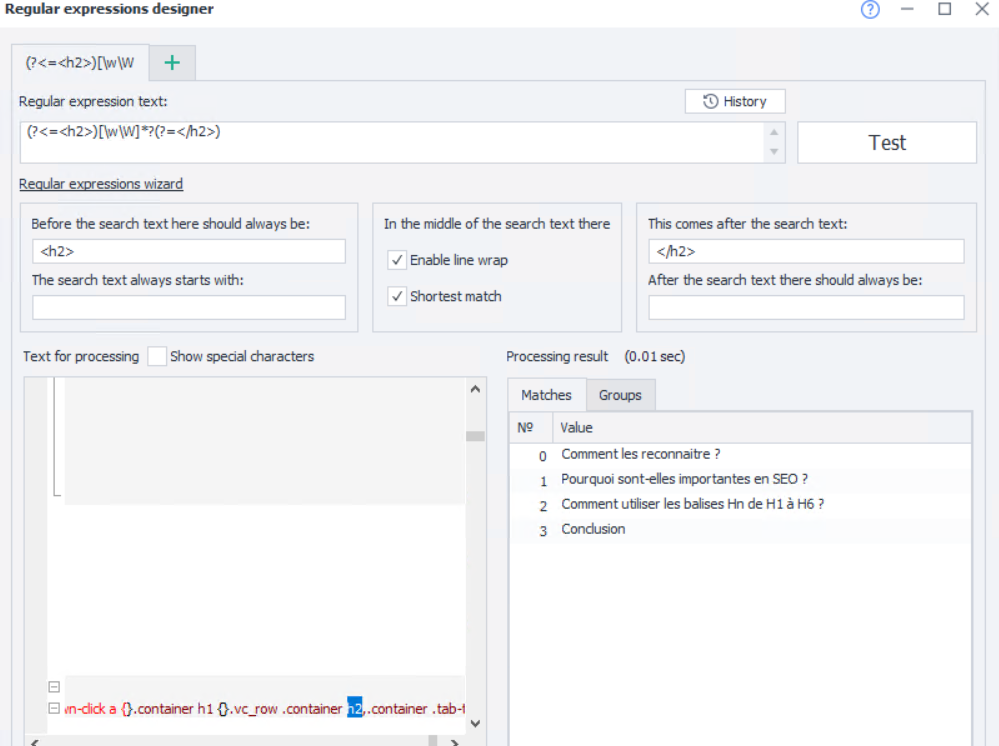The height and width of the screenshot is (746, 999).
Task: Close the Regular expressions designer window
Action: pos(981,9)
